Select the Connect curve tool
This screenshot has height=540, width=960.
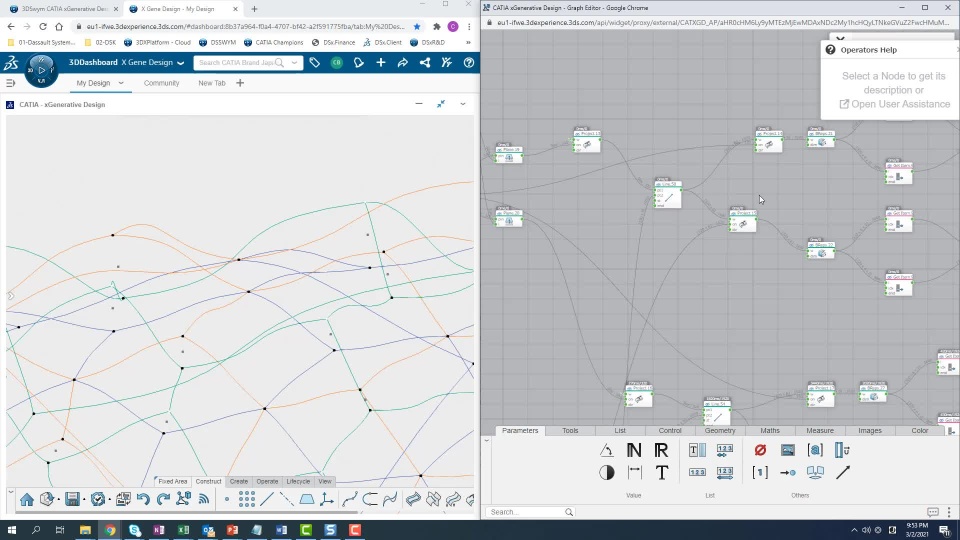click(x=370, y=499)
